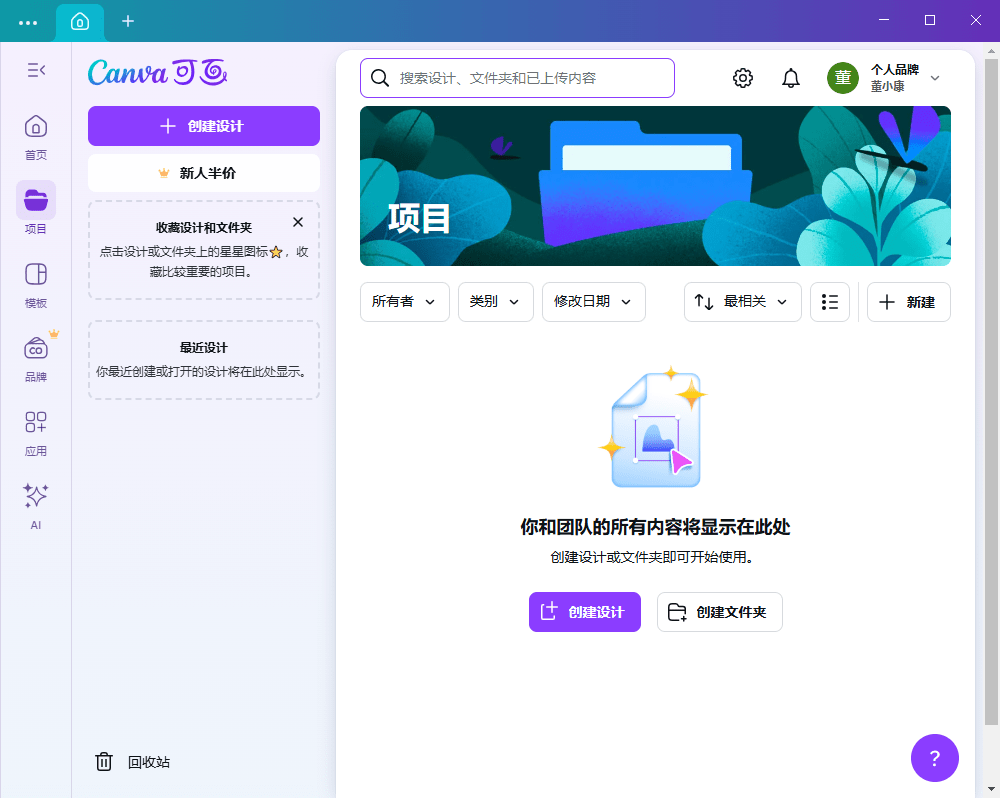Open the 回收站 trash icon
Image resolution: width=1000 pixels, height=798 pixels.
(104, 761)
